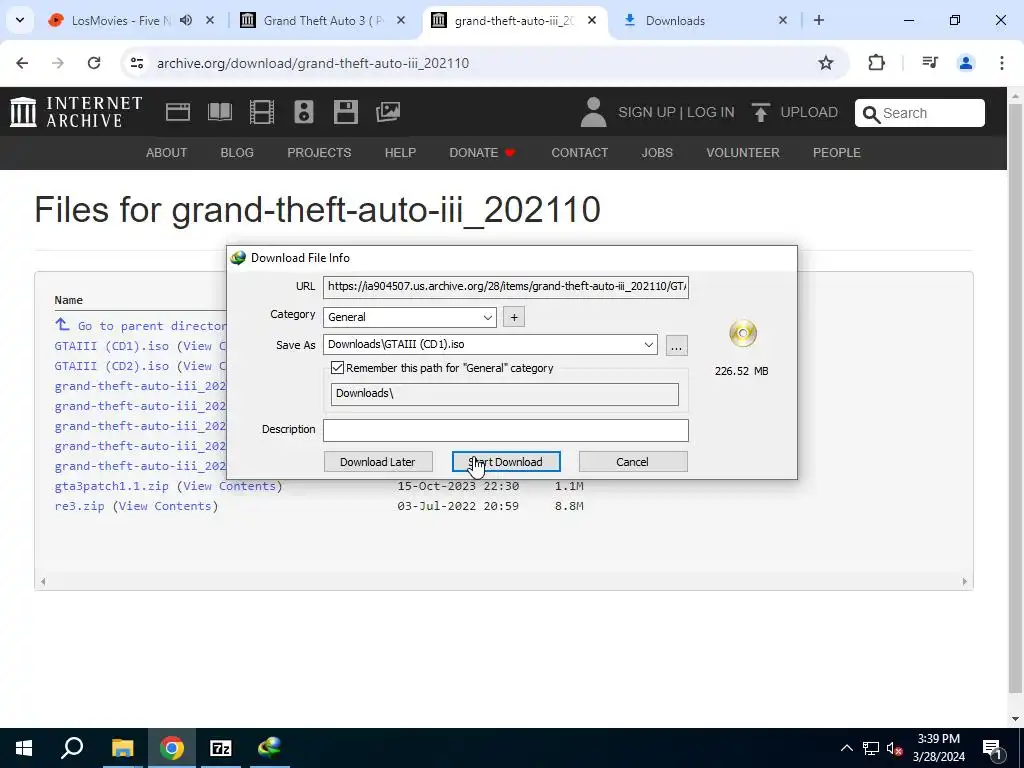Open the Software floppy disk icon
The width and height of the screenshot is (1024, 768).
click(x=345, y=112)
